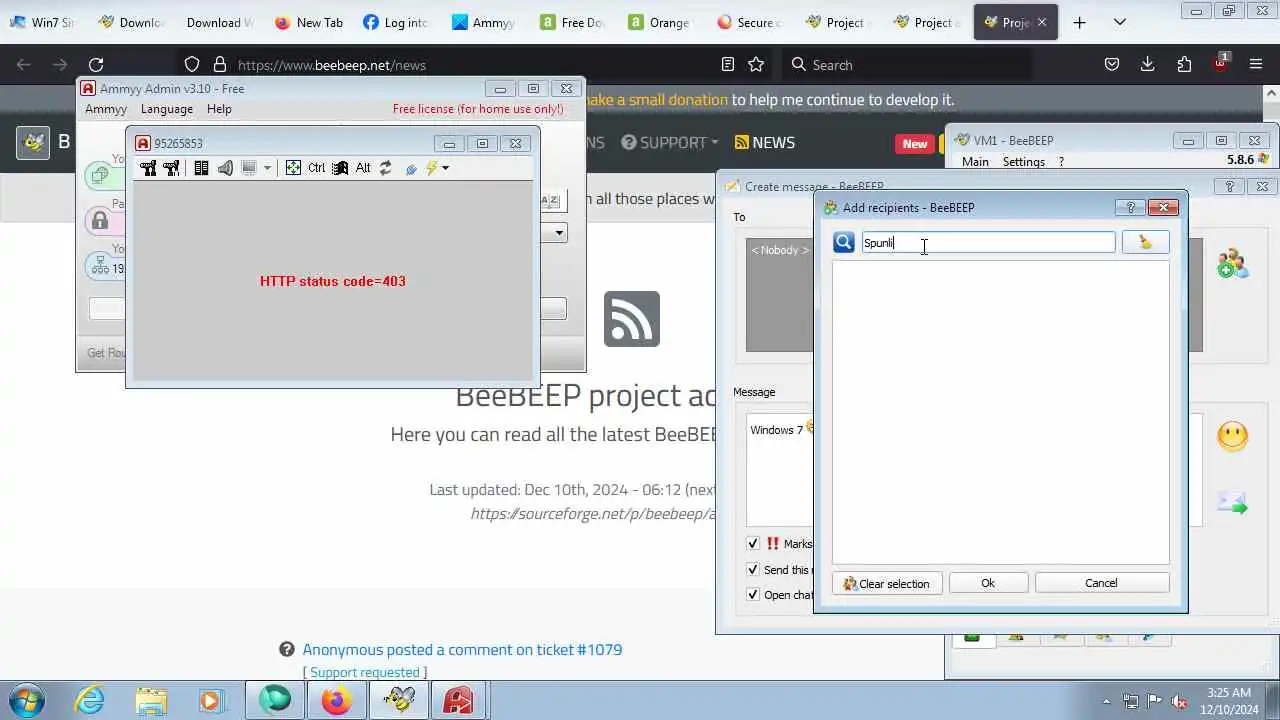This screenshot has width=1280, height=720.
Task: Toggle Firefox reader view icon in address bar
Action: (728, 65)
